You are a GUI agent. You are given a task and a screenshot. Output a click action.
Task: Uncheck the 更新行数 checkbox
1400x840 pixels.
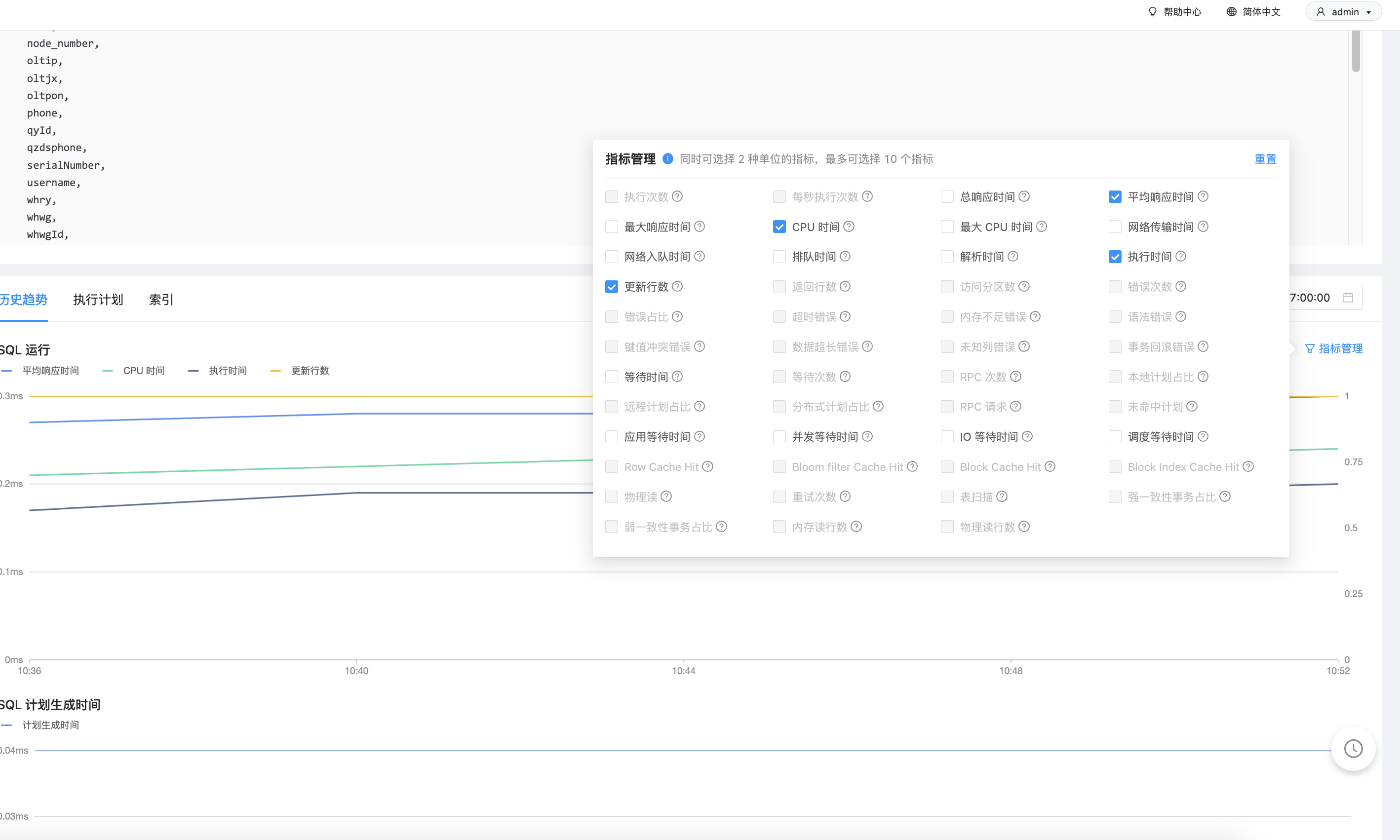(x=612, y=286)
